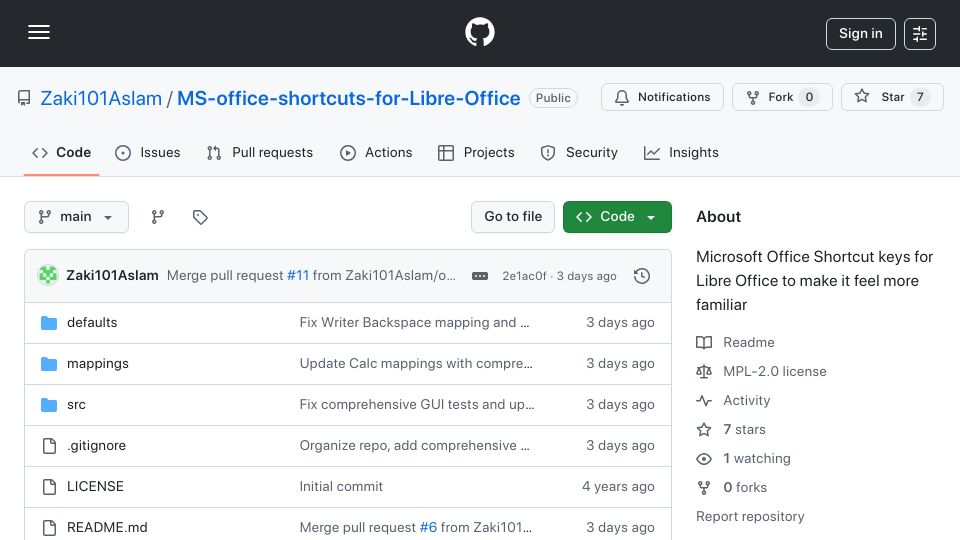View the 7 stars link
Viewport: 960px width, 540px height.
(x=744, y=429)
